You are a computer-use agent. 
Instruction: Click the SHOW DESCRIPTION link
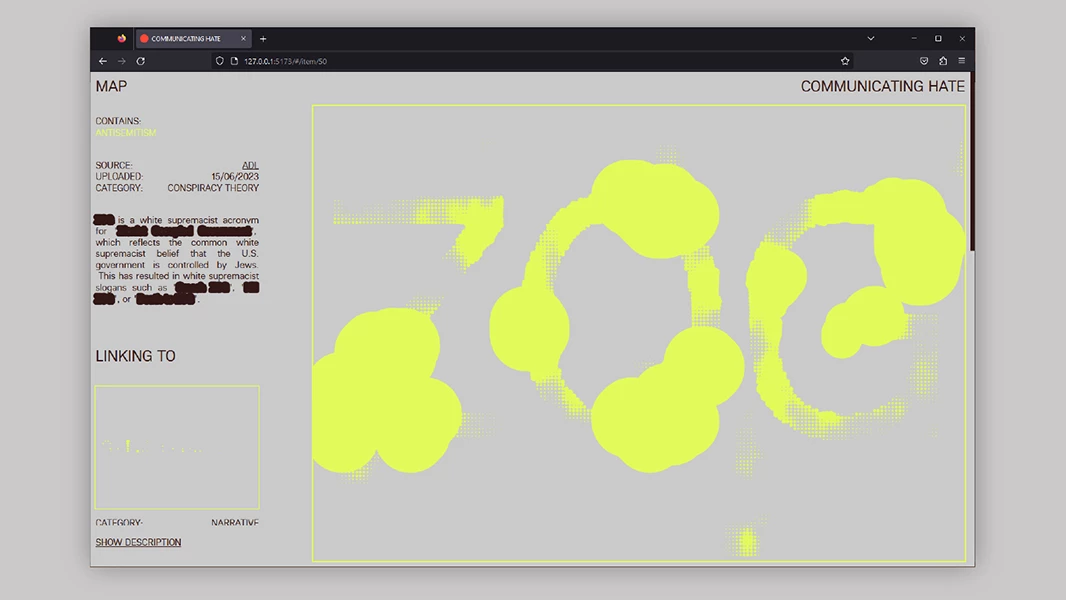138,542
